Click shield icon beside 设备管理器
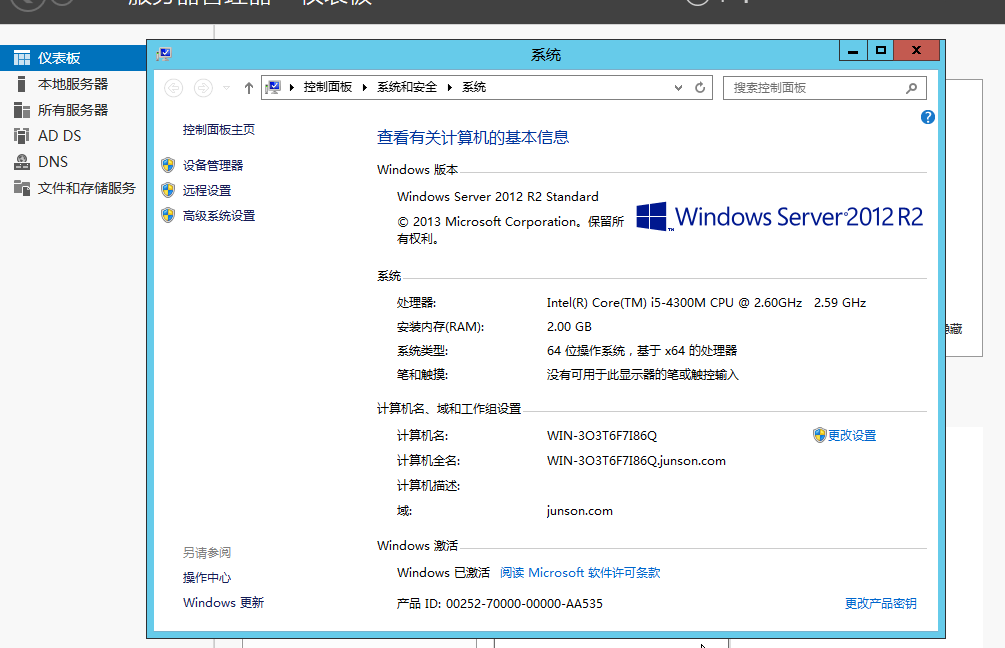 click(168, 165)
